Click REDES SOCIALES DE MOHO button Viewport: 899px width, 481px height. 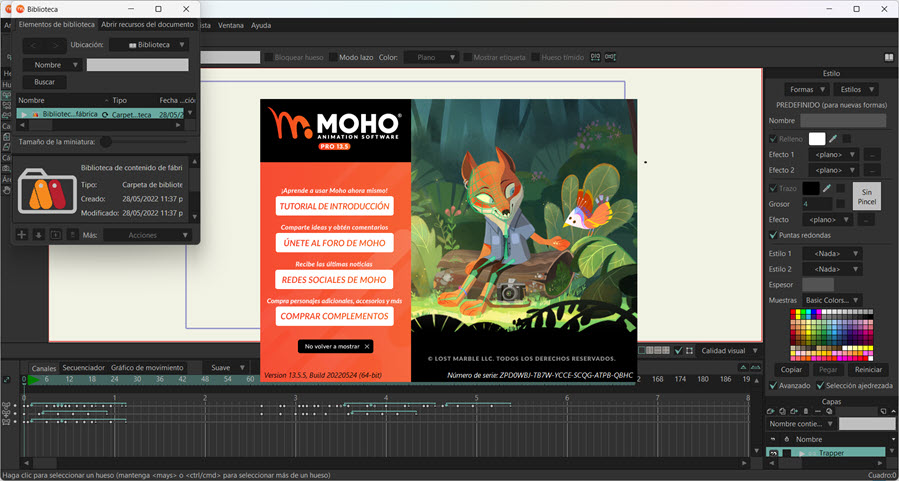point(334,279)
